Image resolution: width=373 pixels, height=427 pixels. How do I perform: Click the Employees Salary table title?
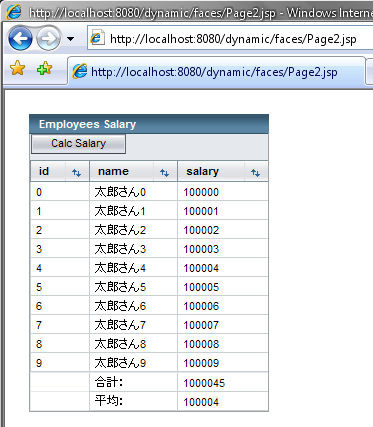87,124
